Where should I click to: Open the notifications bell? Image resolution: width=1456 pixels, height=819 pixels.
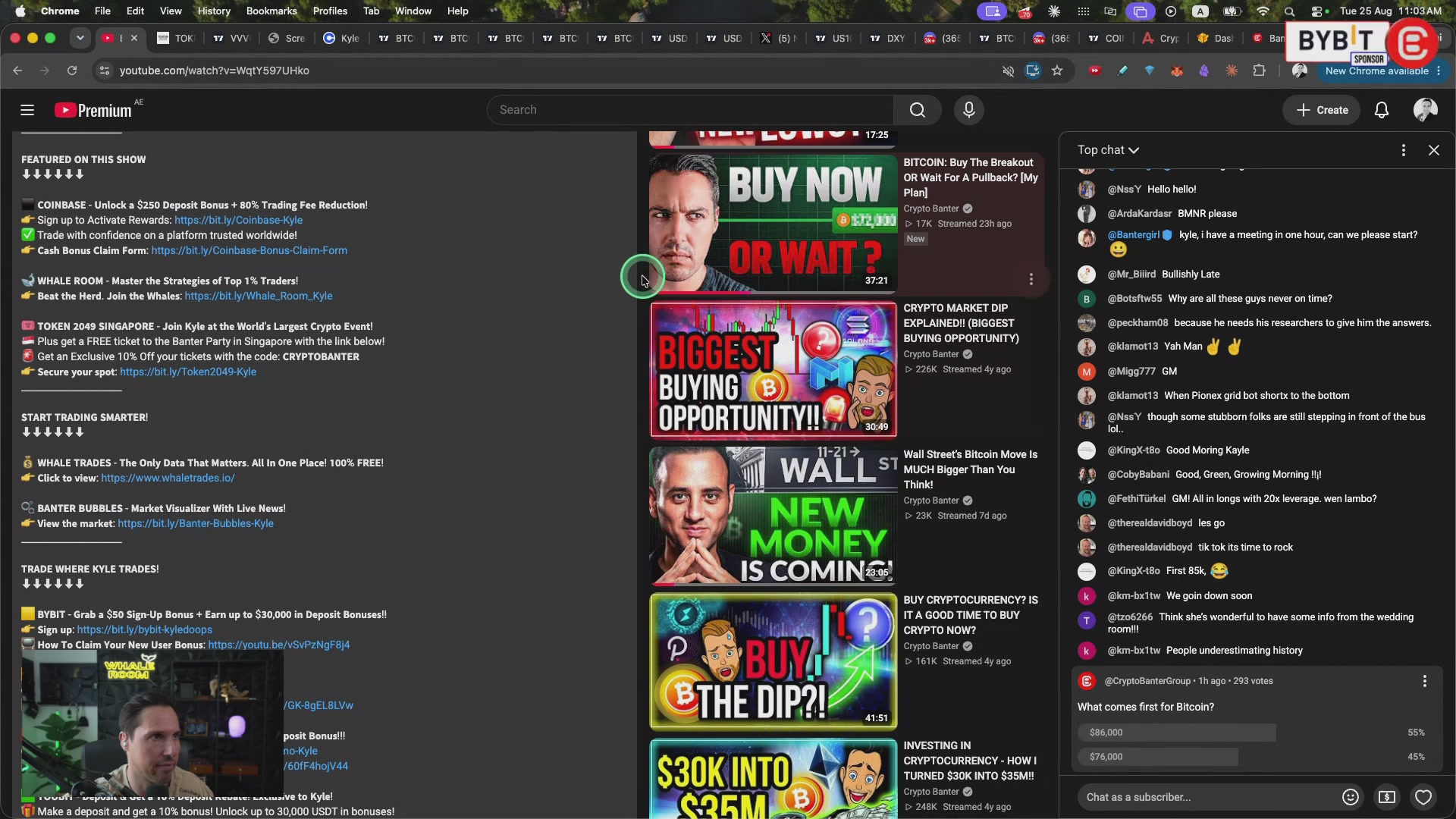tap(1382, 110)
